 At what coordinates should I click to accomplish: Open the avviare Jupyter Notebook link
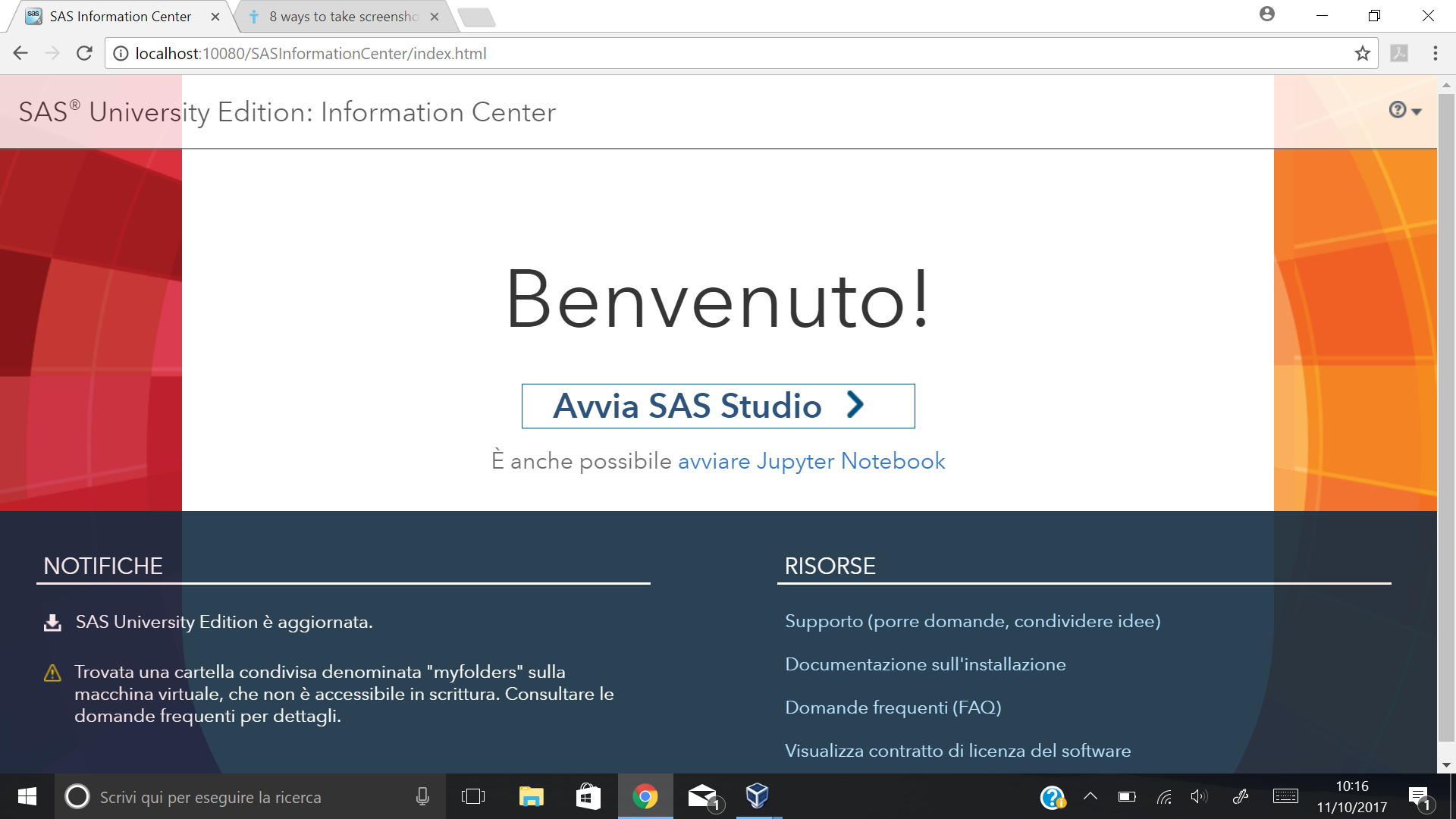(811, 460)
